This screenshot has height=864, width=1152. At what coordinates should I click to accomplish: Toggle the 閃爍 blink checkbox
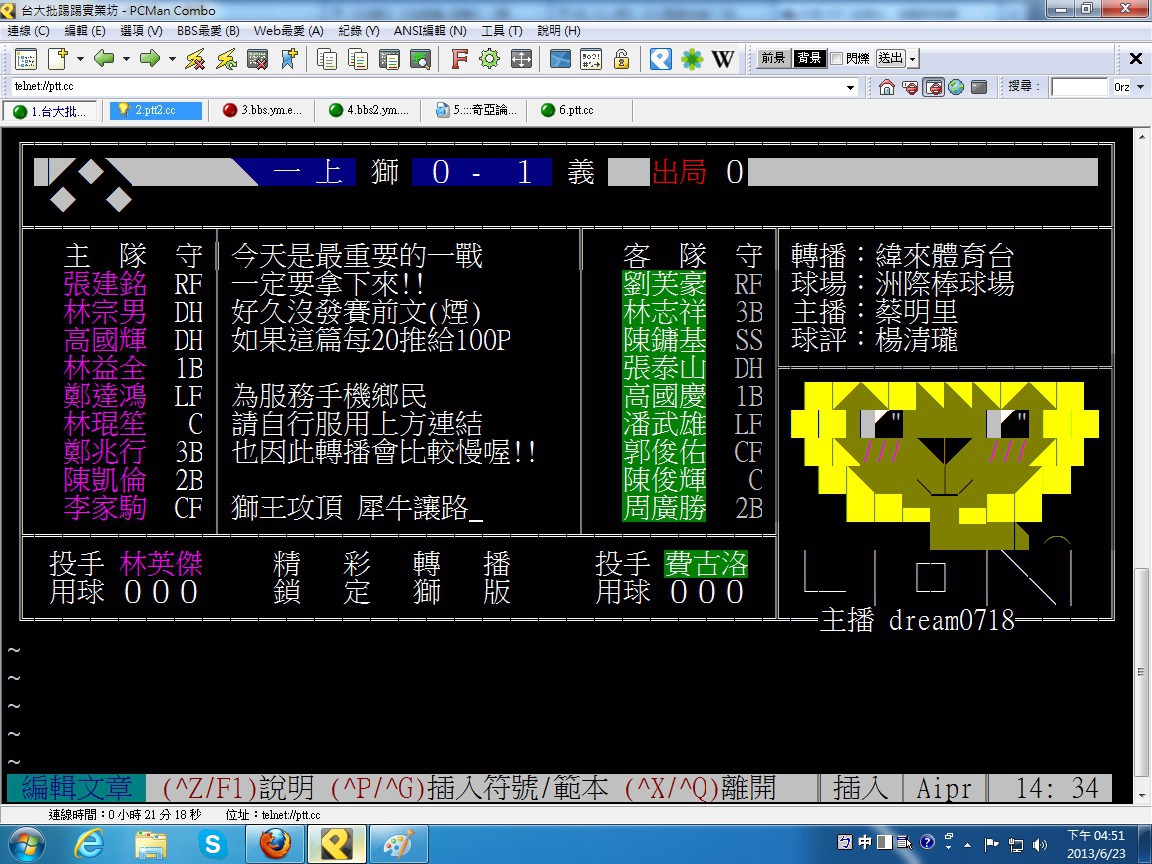click(836, 59)
